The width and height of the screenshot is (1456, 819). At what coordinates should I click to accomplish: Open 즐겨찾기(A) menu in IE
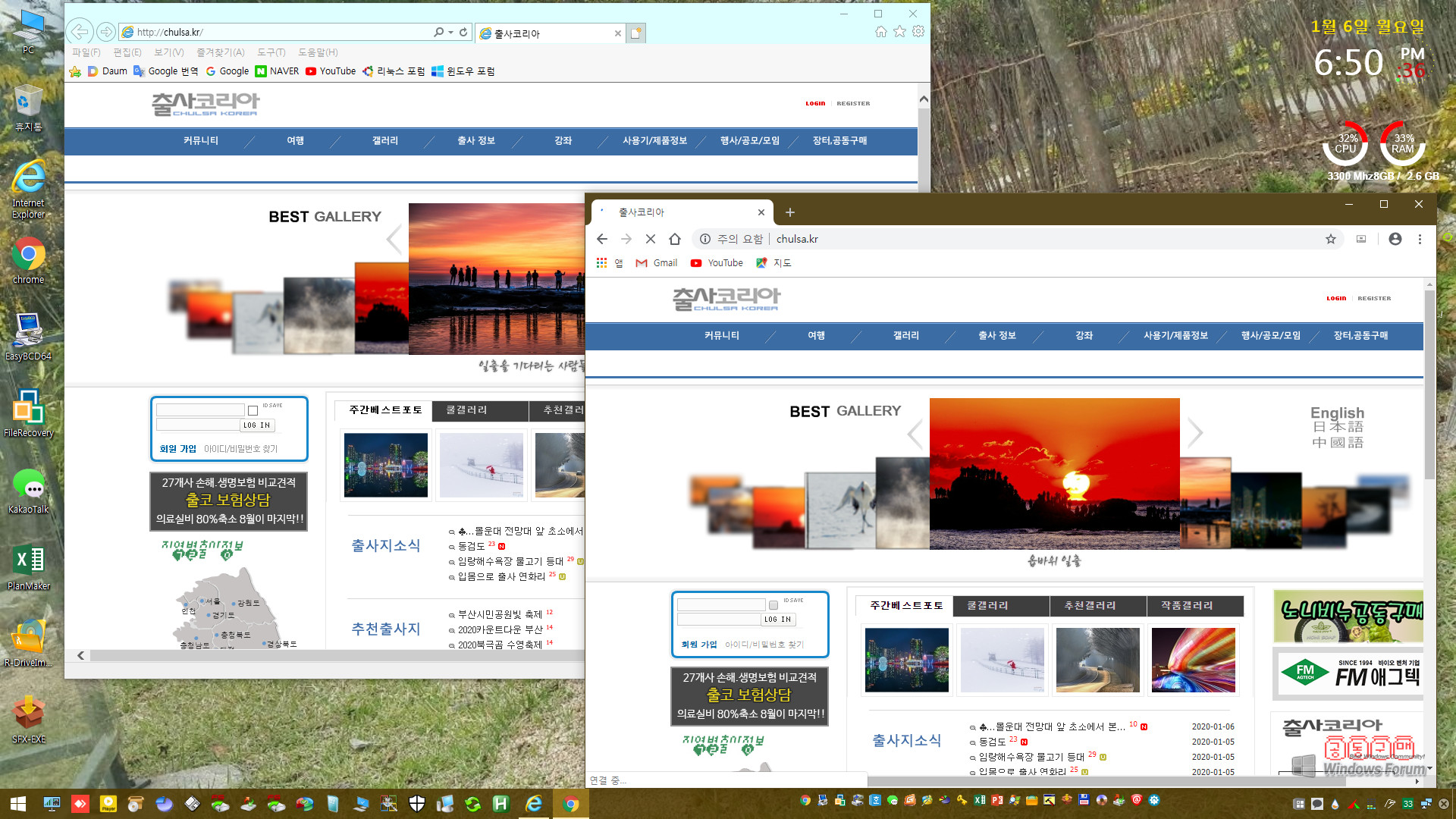click(x=220, y=52)
